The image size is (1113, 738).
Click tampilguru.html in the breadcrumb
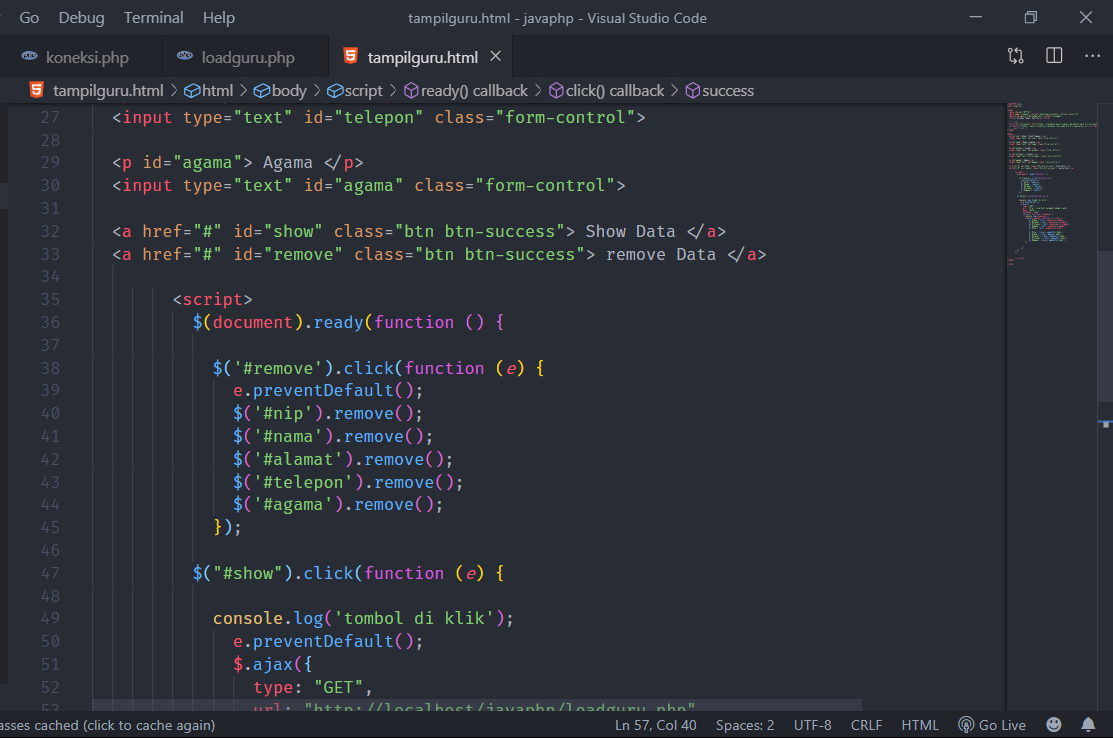[x=108, y=91]
